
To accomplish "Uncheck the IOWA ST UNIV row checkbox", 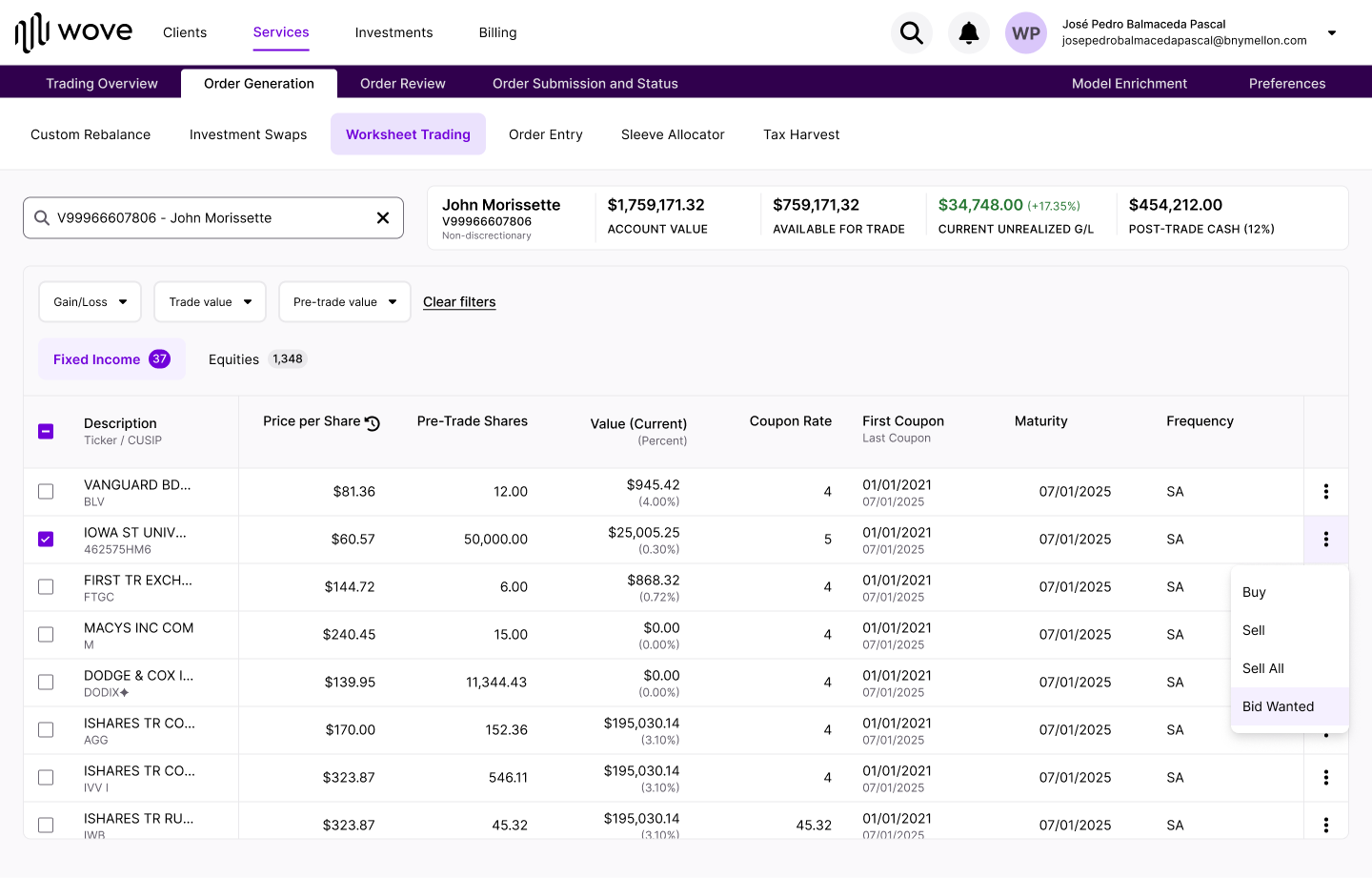I will tap(46, 540).
